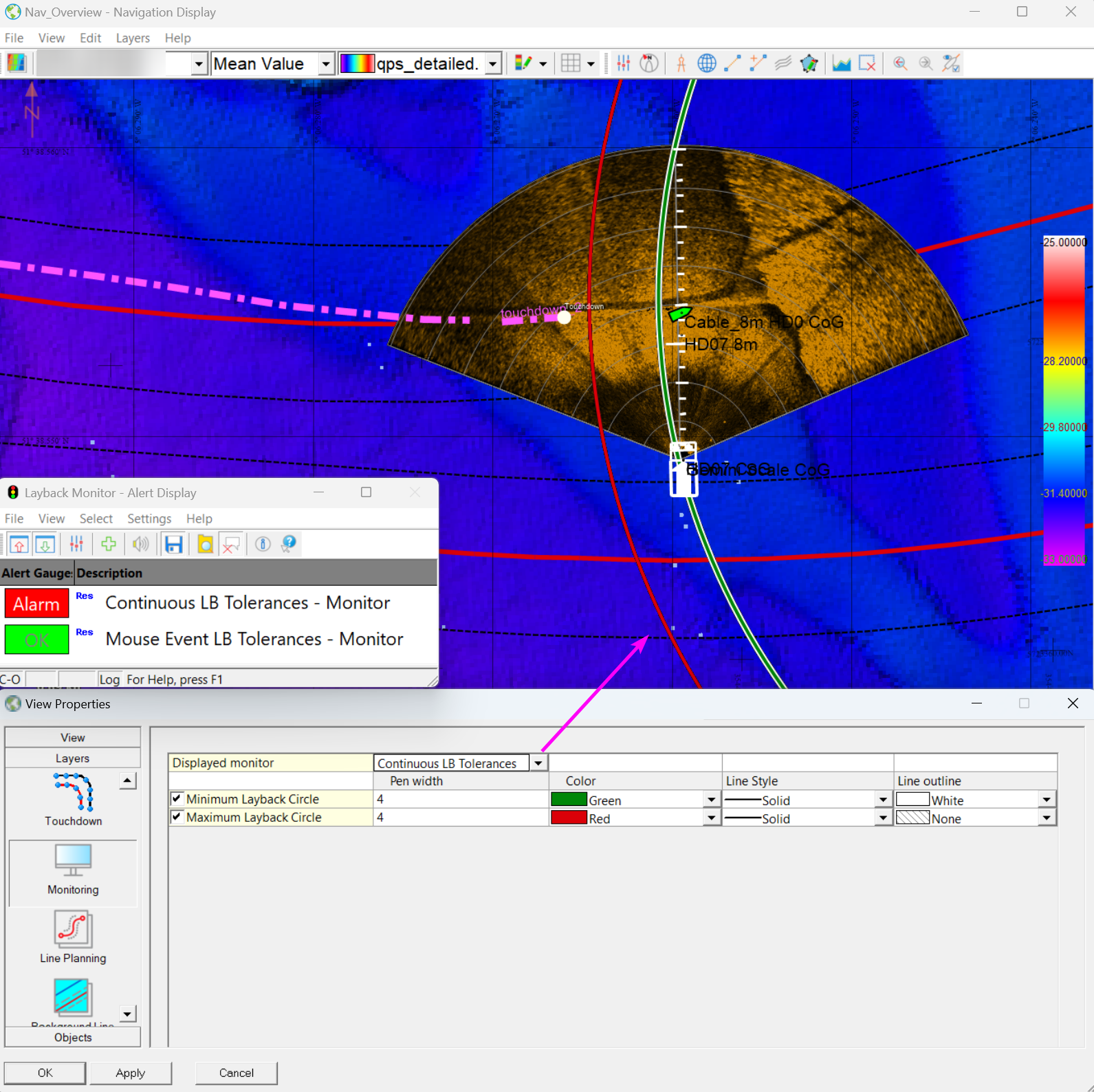The width and height of the screenshot is (1094, 1092).
Task: Click the sliders settings icon in Alert toolbar
Action: pyautogui.click(x=76, y=545)
